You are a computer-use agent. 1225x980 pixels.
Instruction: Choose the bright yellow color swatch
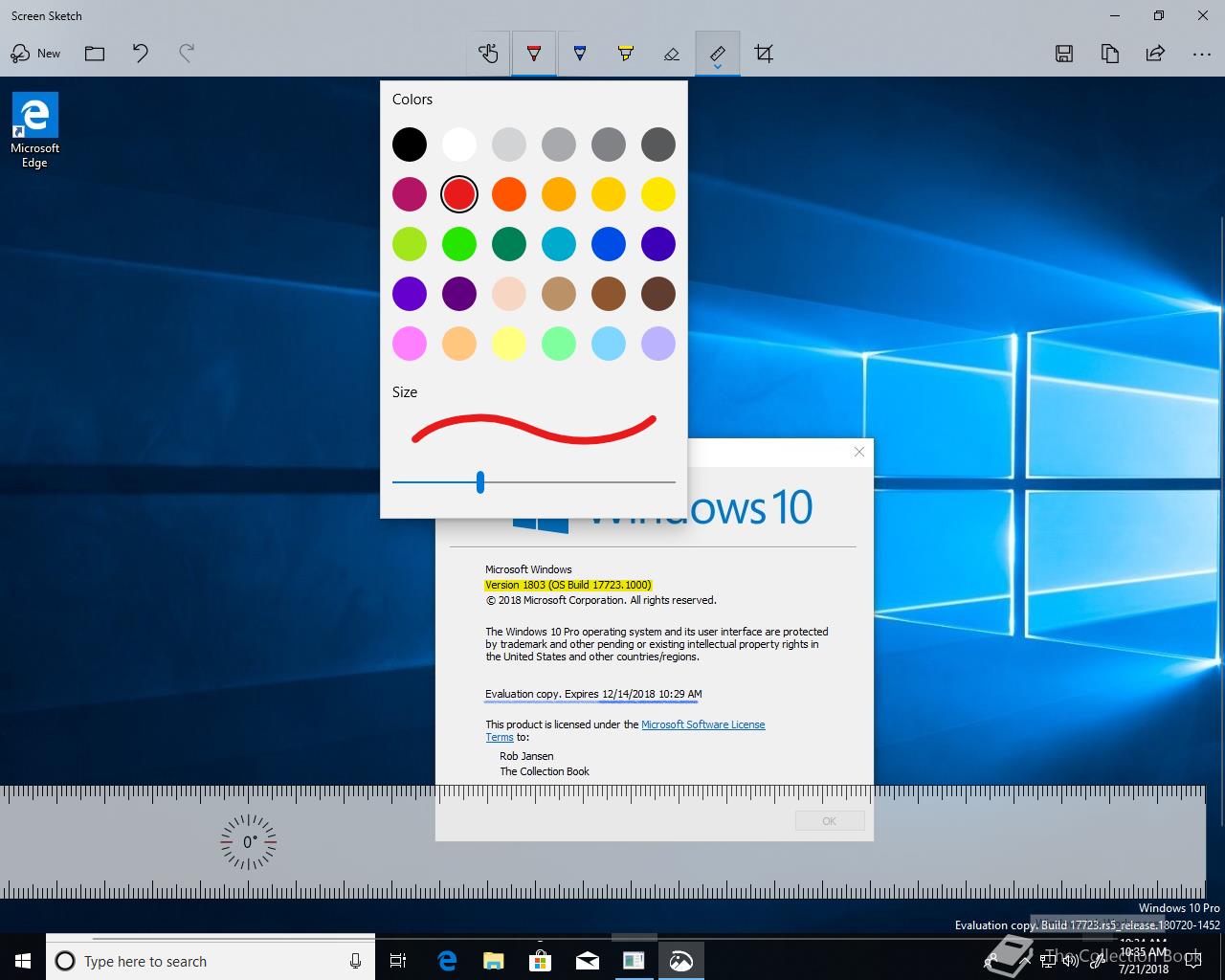coord(658,194)
